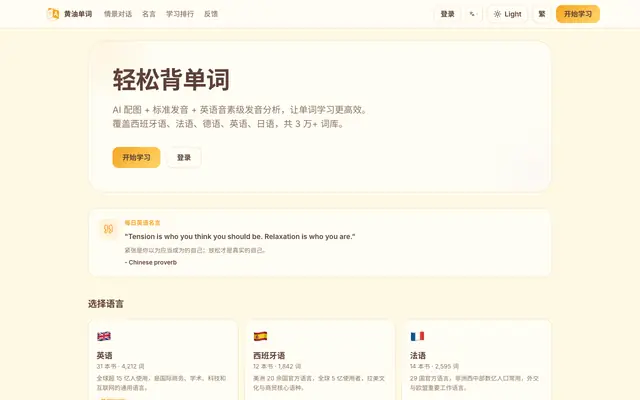The width and height of the screenshot is (640, 400).
Task: Click the small icon button beside 登录
Action: point(473,14)
